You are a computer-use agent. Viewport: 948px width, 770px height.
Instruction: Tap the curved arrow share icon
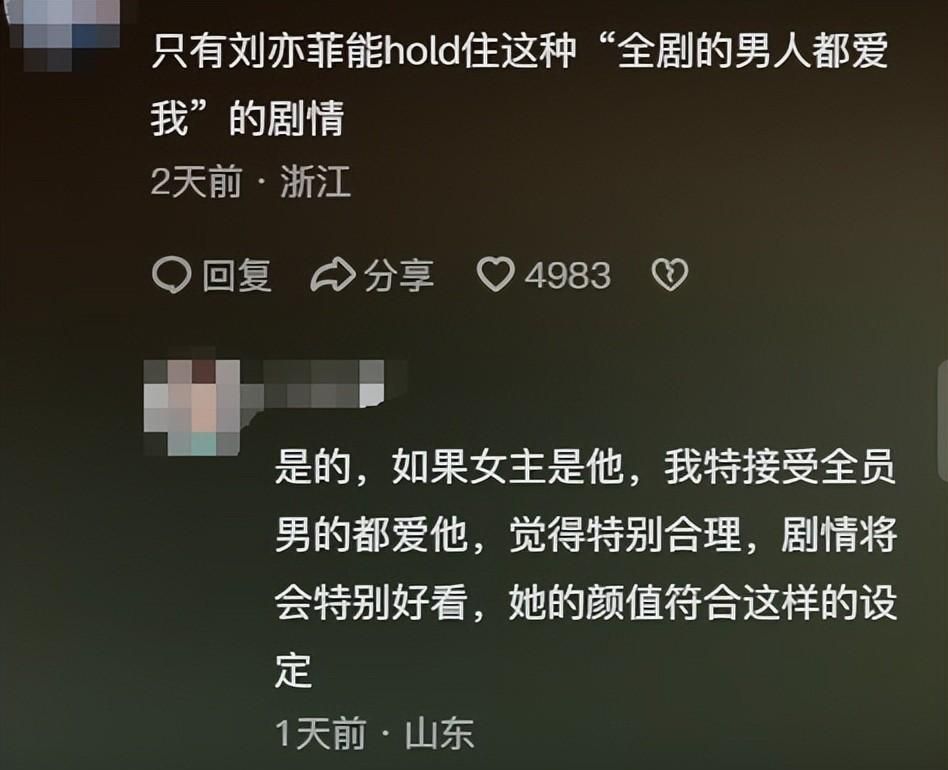[x=333, y=276]
